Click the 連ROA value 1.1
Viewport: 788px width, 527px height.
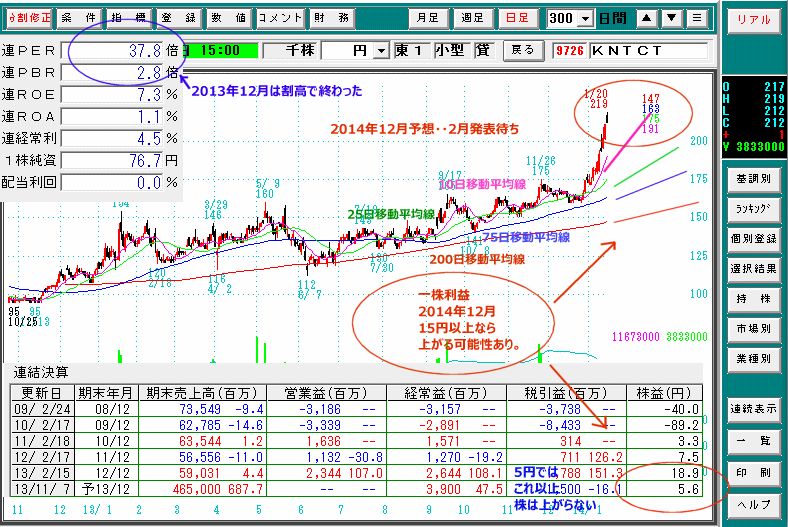coord(113,117)
